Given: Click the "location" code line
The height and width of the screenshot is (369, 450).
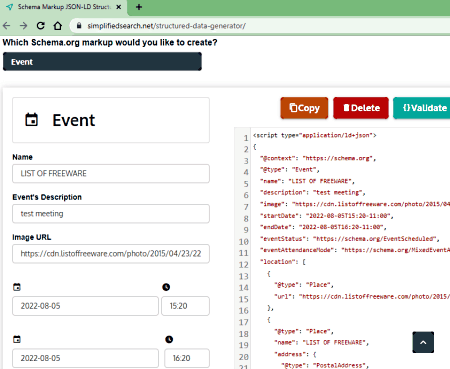Looking at the screenshot, I should click(x=283, y=262).
